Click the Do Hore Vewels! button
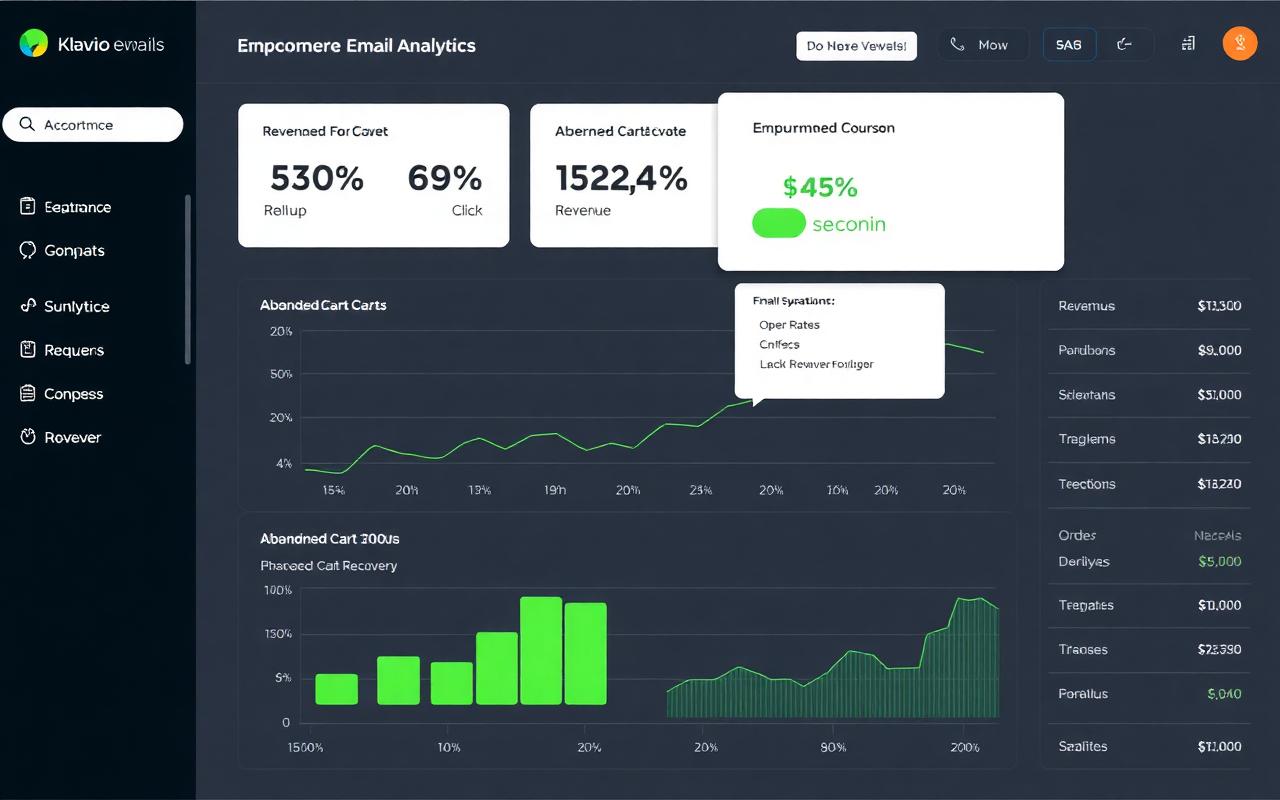This screenshot has height=800, width=1280. click(856, 44)
